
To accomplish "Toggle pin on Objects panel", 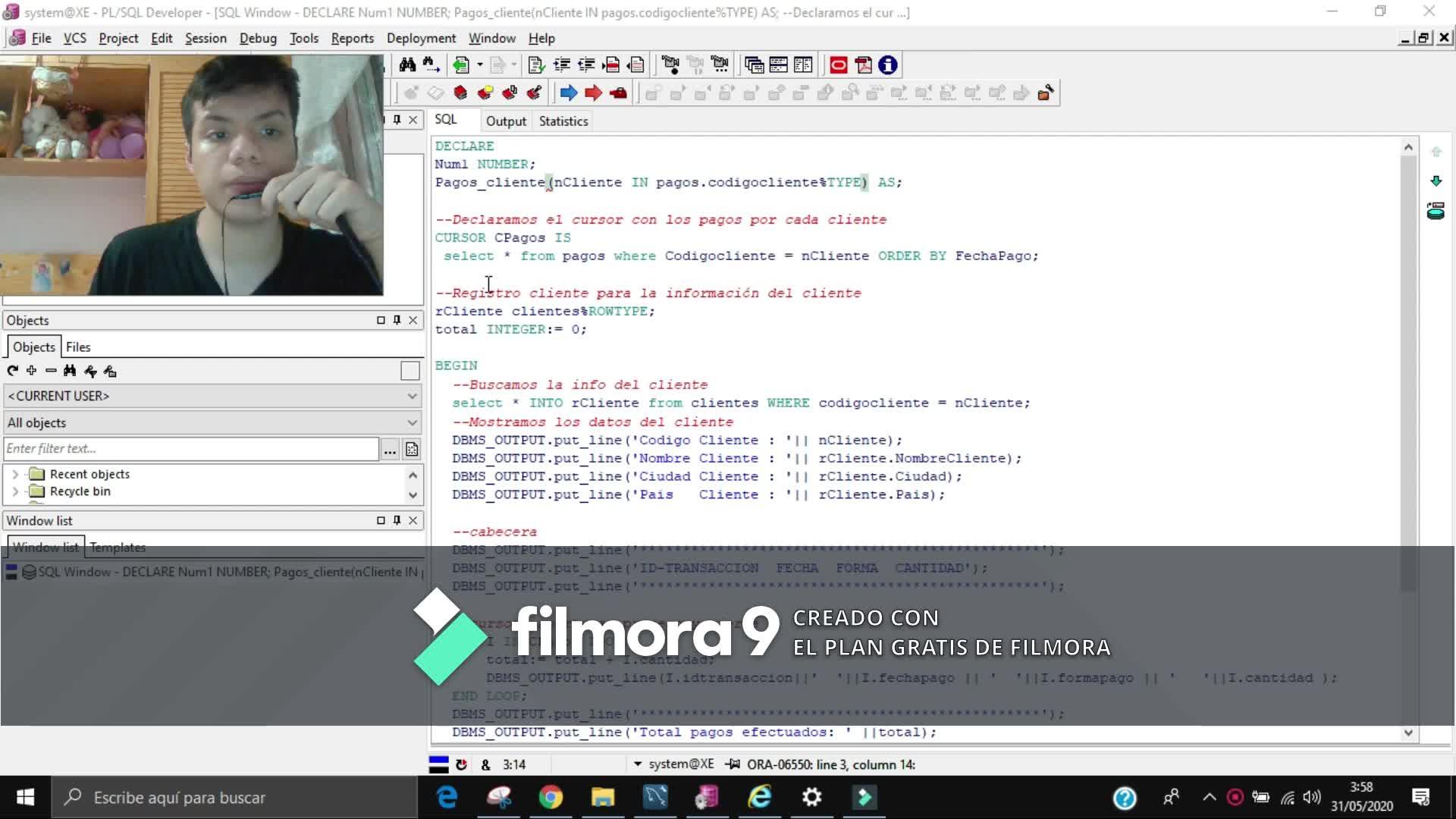I will [x=397, y=320].
